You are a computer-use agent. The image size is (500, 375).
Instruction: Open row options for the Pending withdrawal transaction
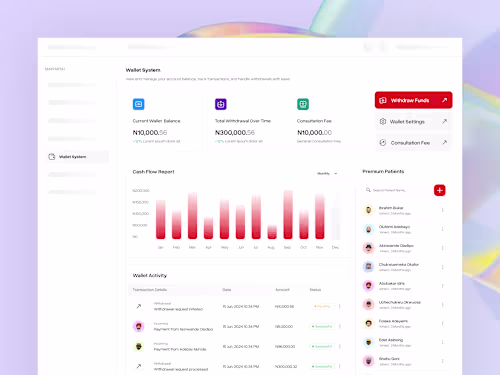pyautogui.click(x=340, y=306)
